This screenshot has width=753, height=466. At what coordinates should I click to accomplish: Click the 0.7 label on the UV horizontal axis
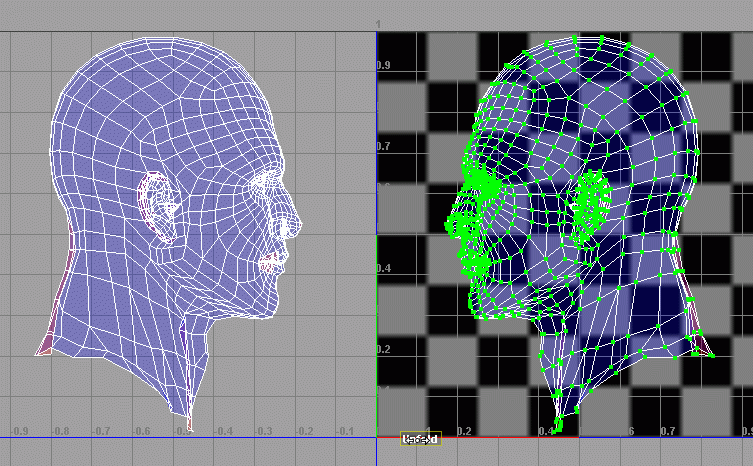click(x=667, y=431)
